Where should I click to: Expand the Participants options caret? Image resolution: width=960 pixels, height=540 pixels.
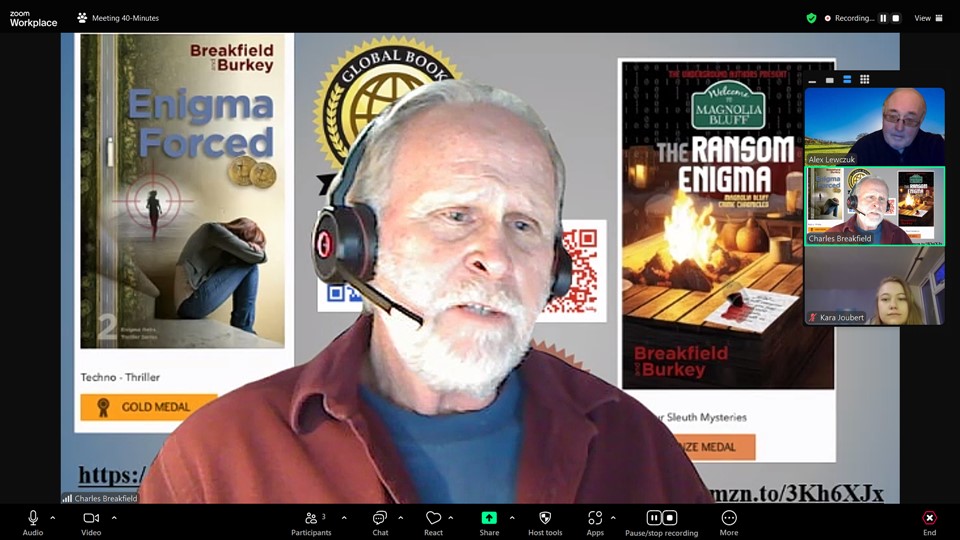pyautogui.click(x=344, y=518)
